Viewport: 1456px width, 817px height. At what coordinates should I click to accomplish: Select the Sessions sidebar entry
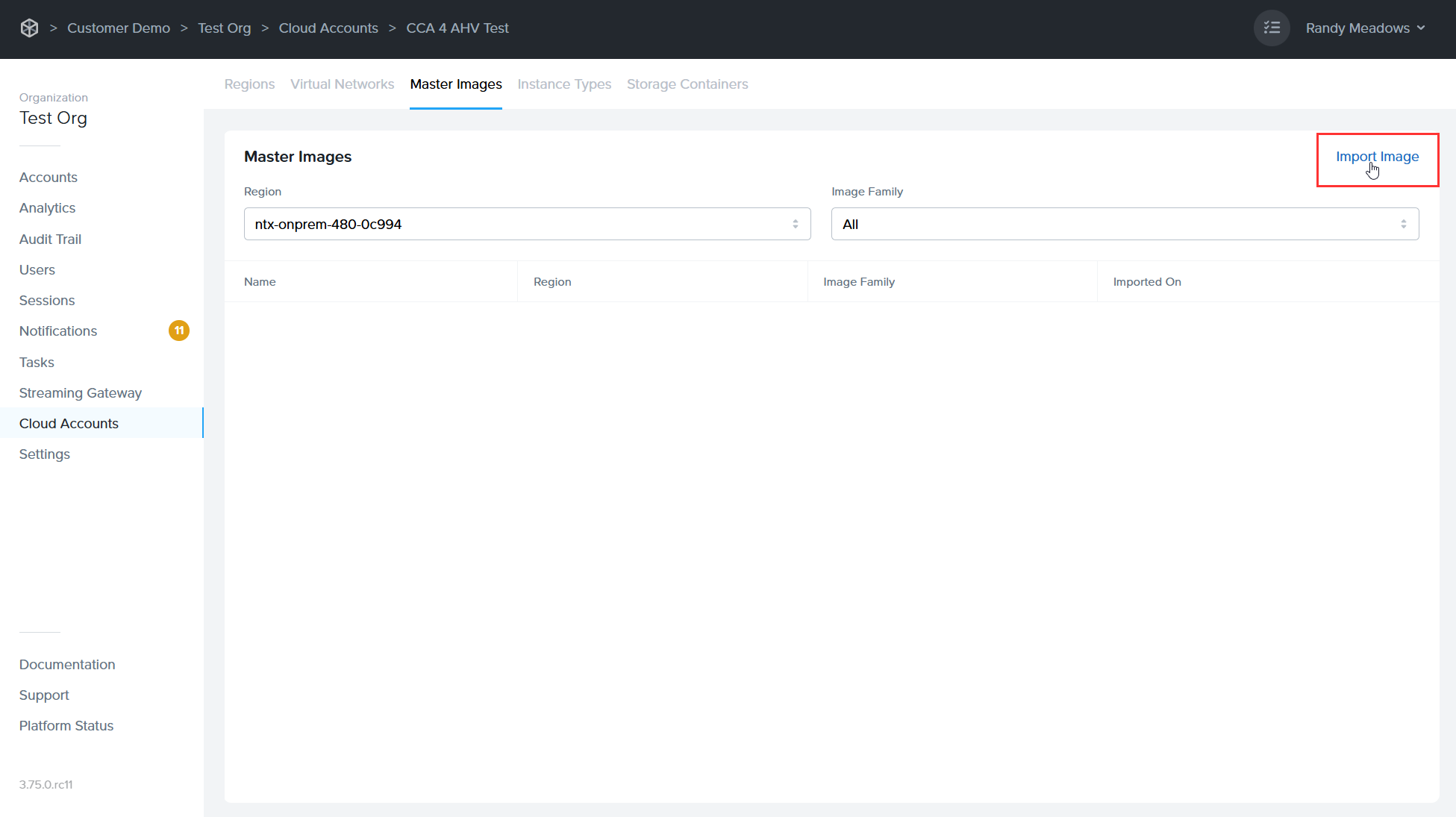point(46,300)
